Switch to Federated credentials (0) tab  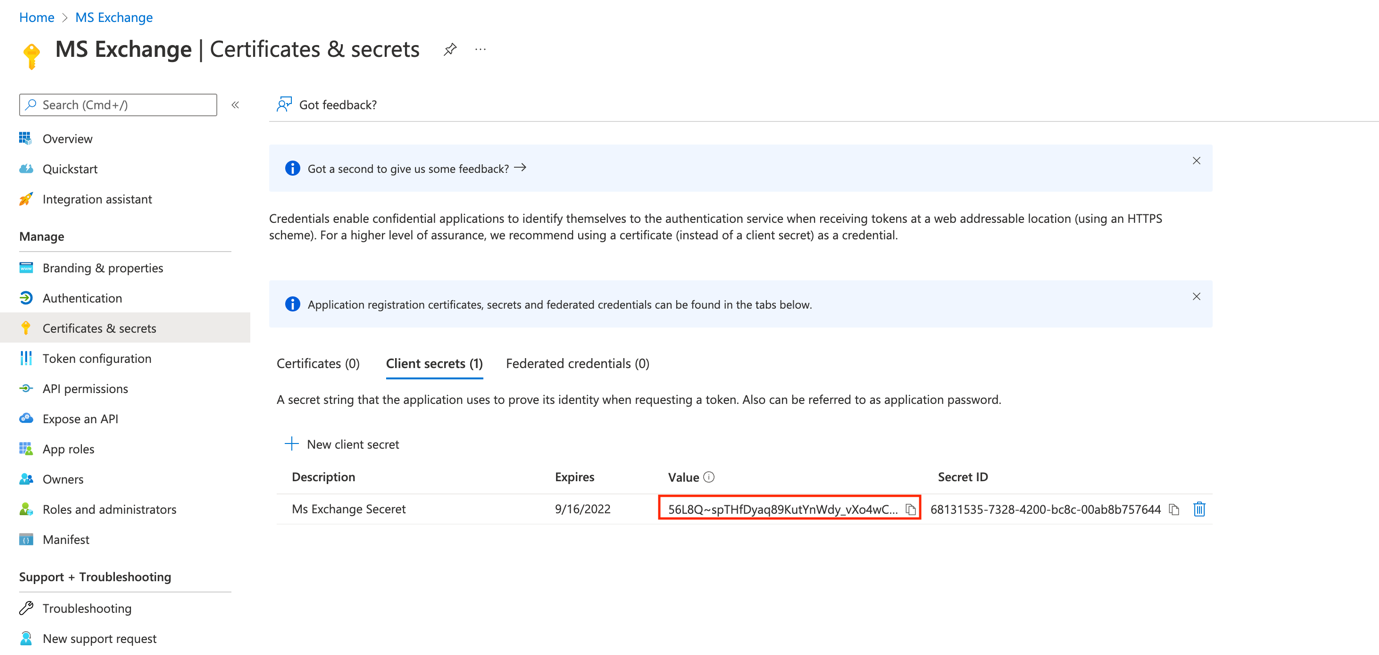pyautogui.click(x=577, y=364)
